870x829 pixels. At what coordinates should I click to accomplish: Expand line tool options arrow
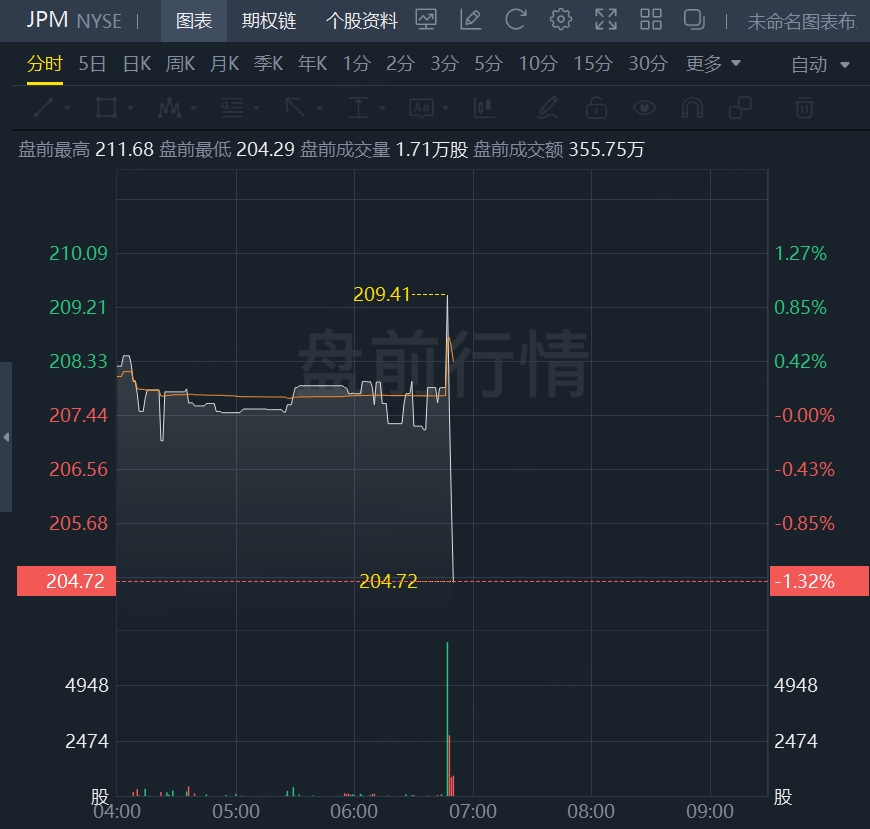(67, 108)
